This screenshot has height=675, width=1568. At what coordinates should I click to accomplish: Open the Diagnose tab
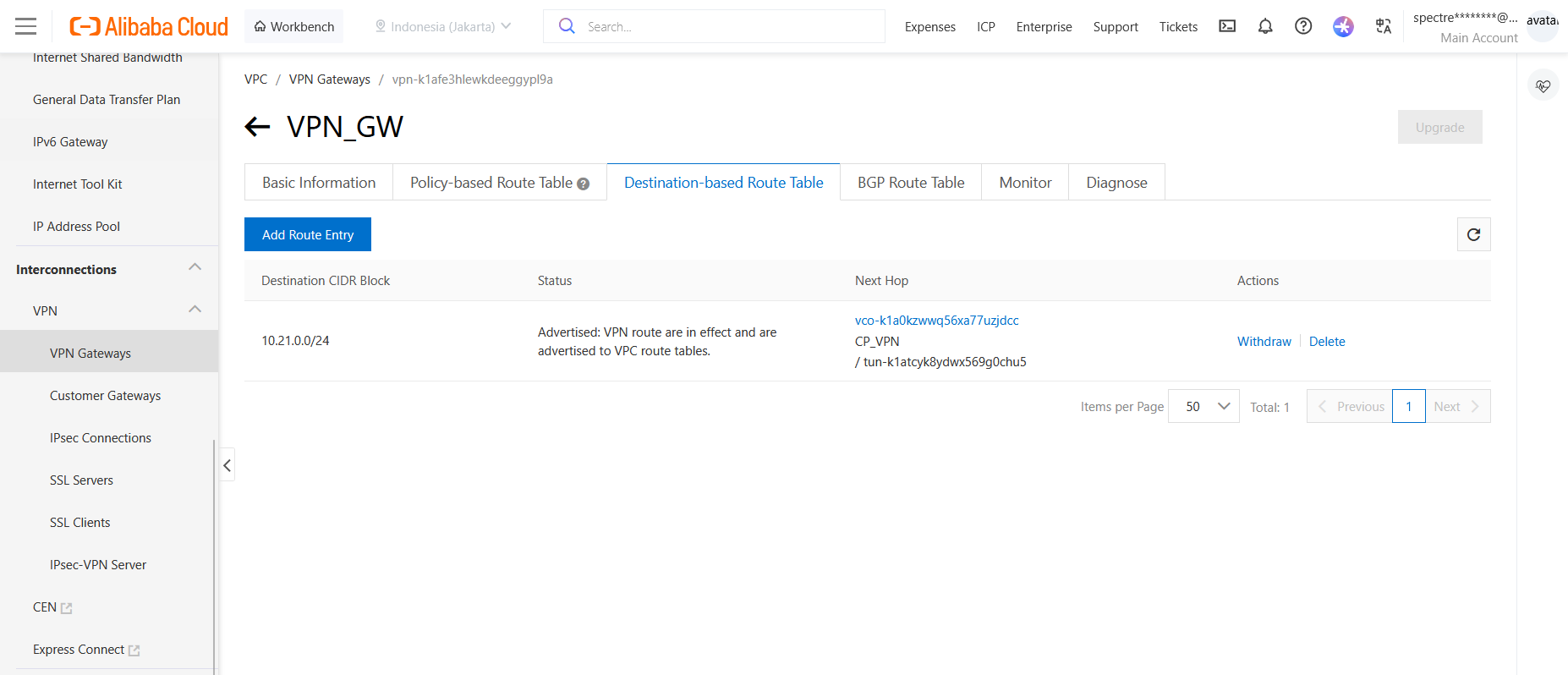pos(1116,183)
